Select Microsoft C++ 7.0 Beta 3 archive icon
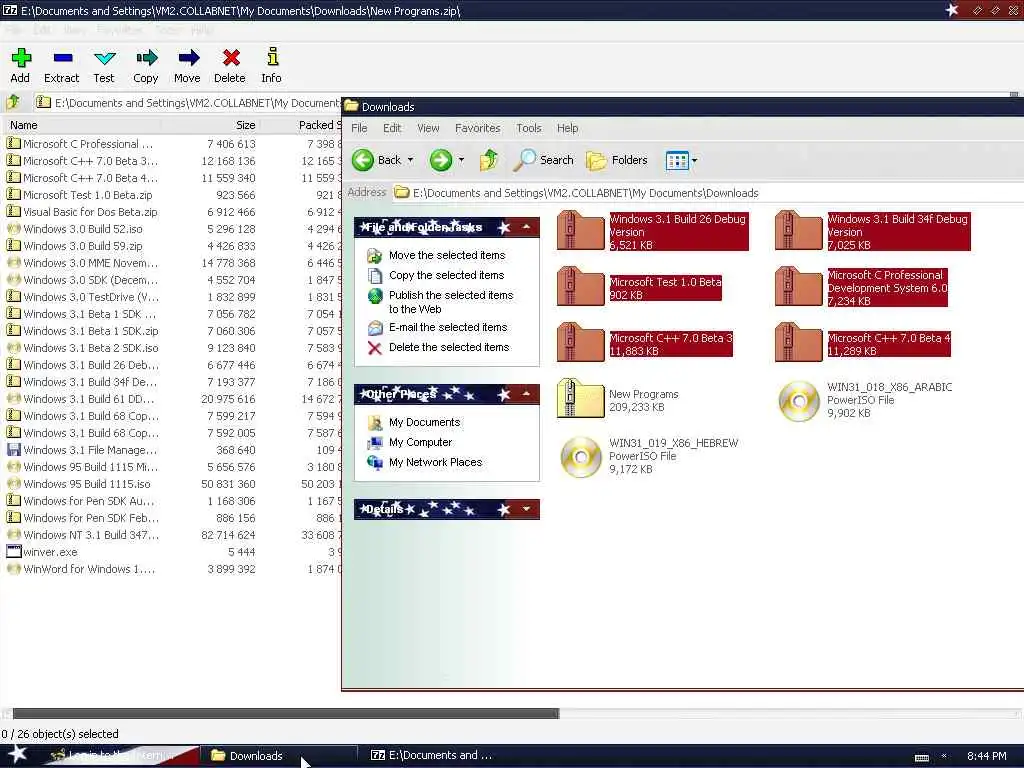 coord(581,344)
